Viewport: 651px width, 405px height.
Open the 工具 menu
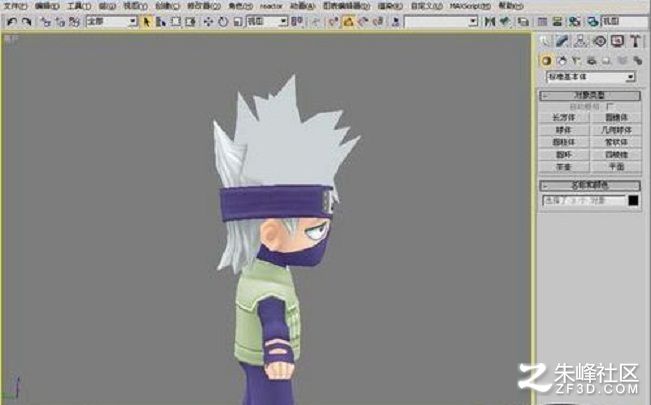(79, 6)
